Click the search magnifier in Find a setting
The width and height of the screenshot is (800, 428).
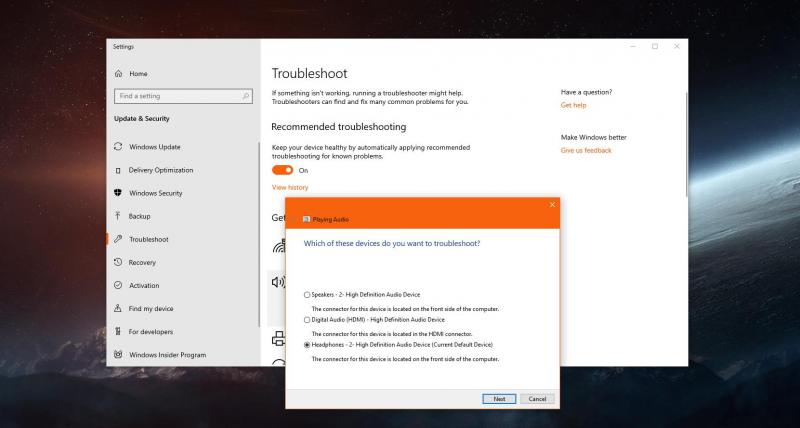pyautogui.click(x=246, y=96)
